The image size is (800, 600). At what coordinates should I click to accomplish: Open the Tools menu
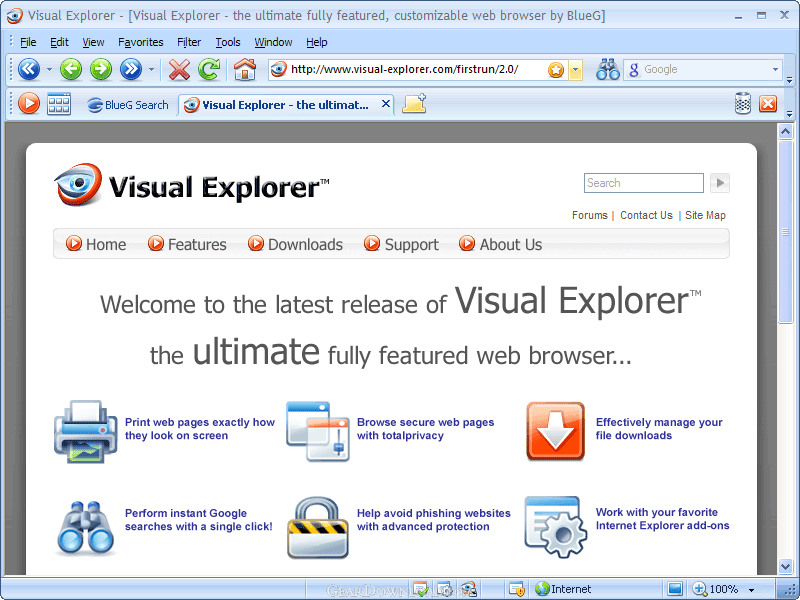click(228, 42)
